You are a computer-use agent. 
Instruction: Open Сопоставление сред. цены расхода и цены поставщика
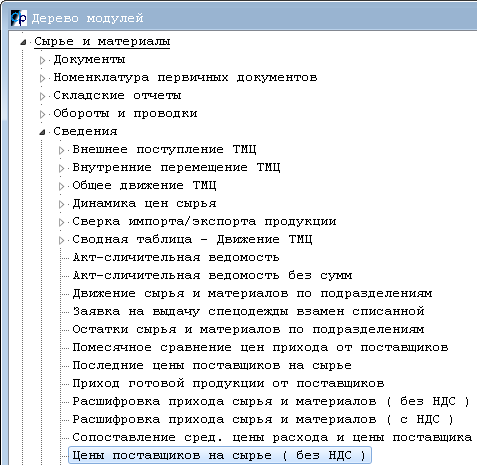pos(272,438)
